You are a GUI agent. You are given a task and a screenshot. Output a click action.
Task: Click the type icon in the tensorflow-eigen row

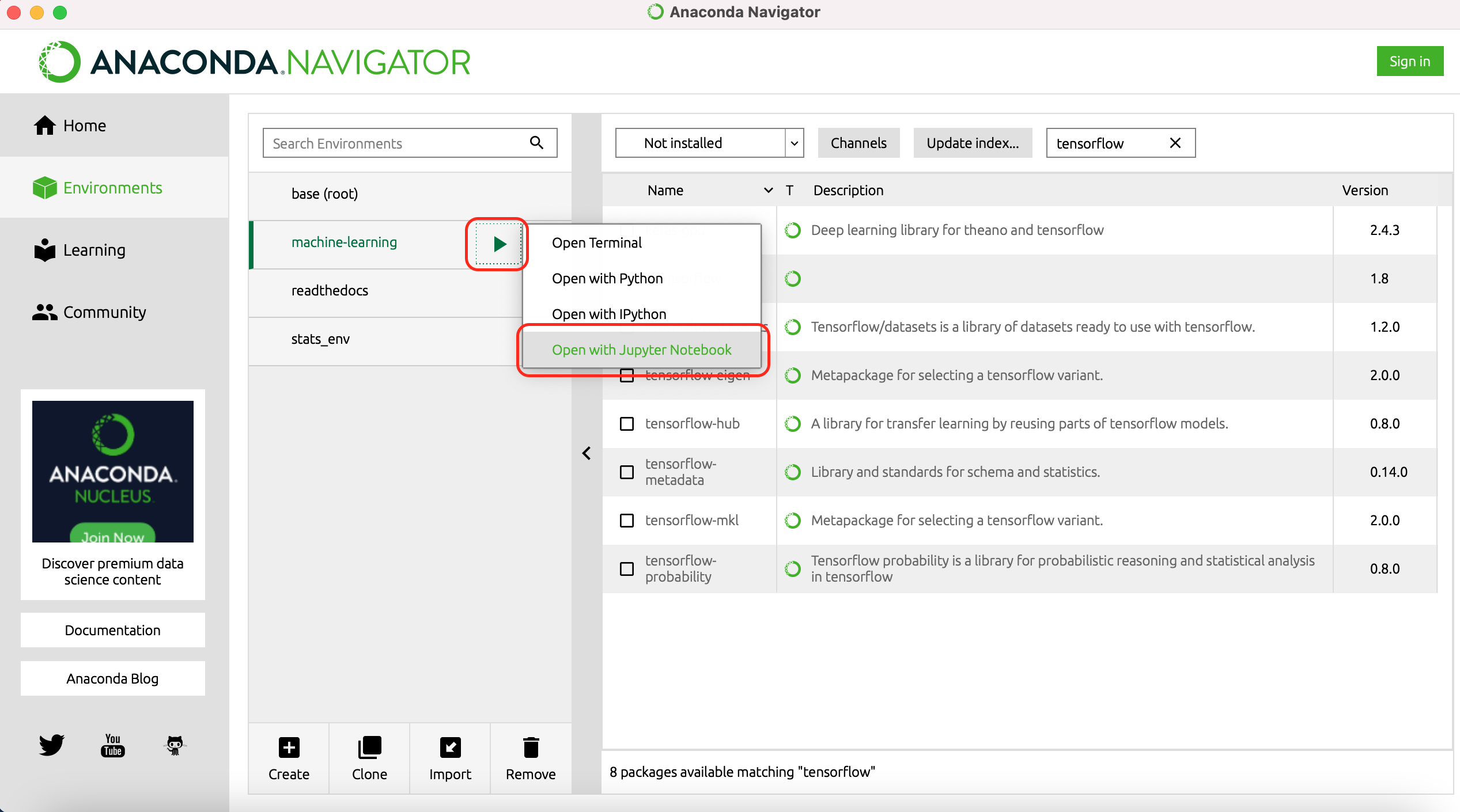point(793,375)
